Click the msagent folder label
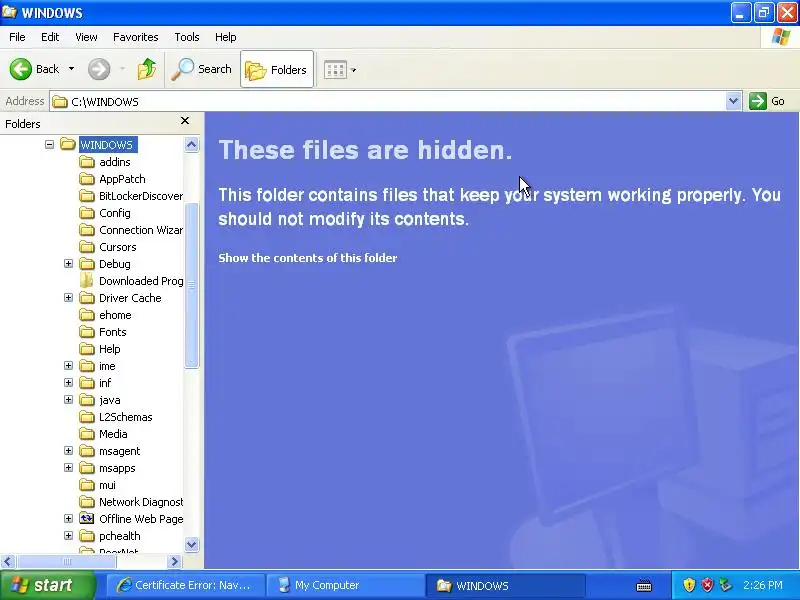 tap(119, 451)
